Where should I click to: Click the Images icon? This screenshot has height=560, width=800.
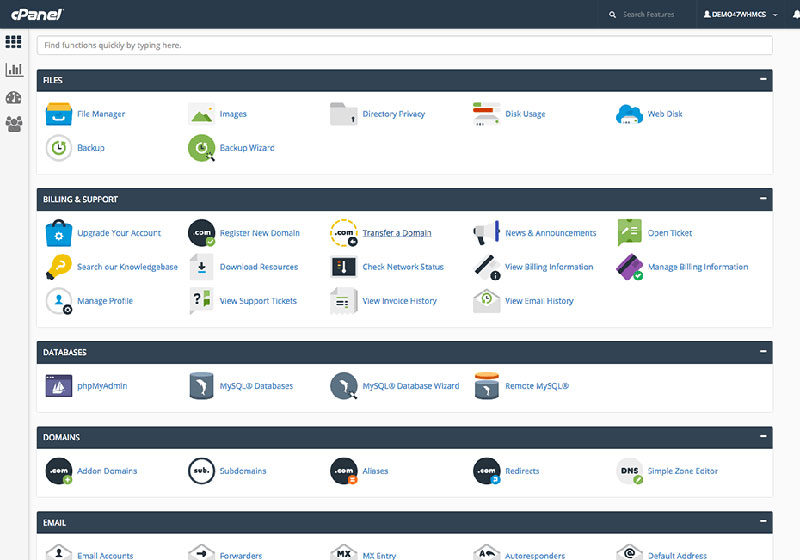click(x=202, y=114)
